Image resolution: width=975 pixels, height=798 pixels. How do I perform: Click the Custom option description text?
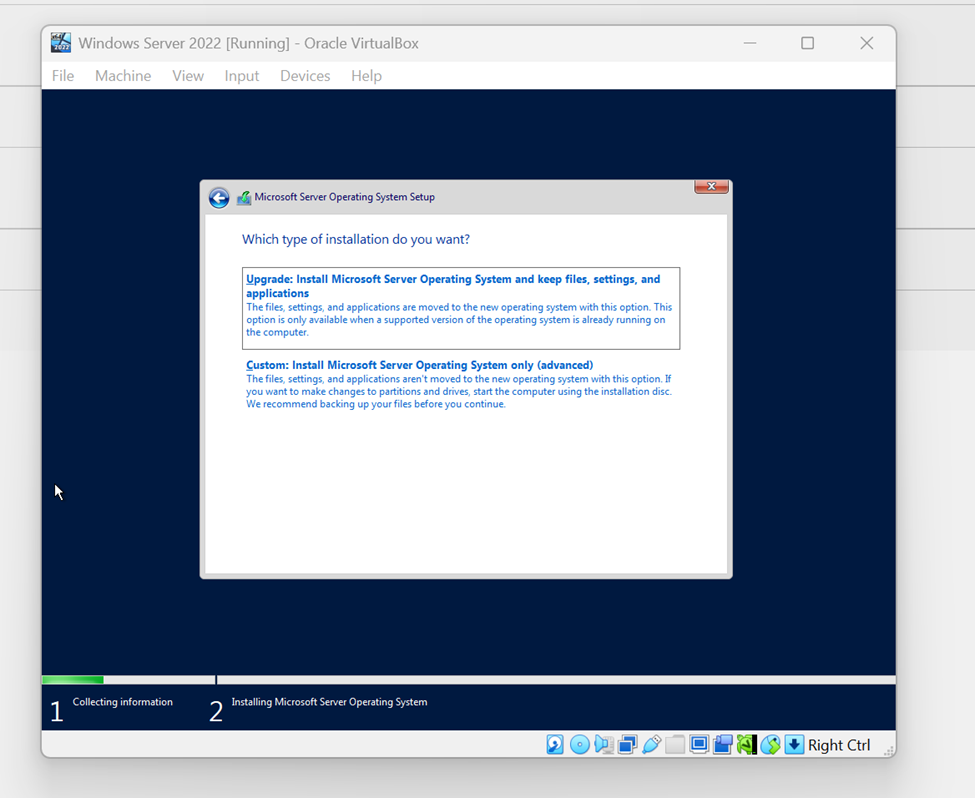(x=459, y=391)
